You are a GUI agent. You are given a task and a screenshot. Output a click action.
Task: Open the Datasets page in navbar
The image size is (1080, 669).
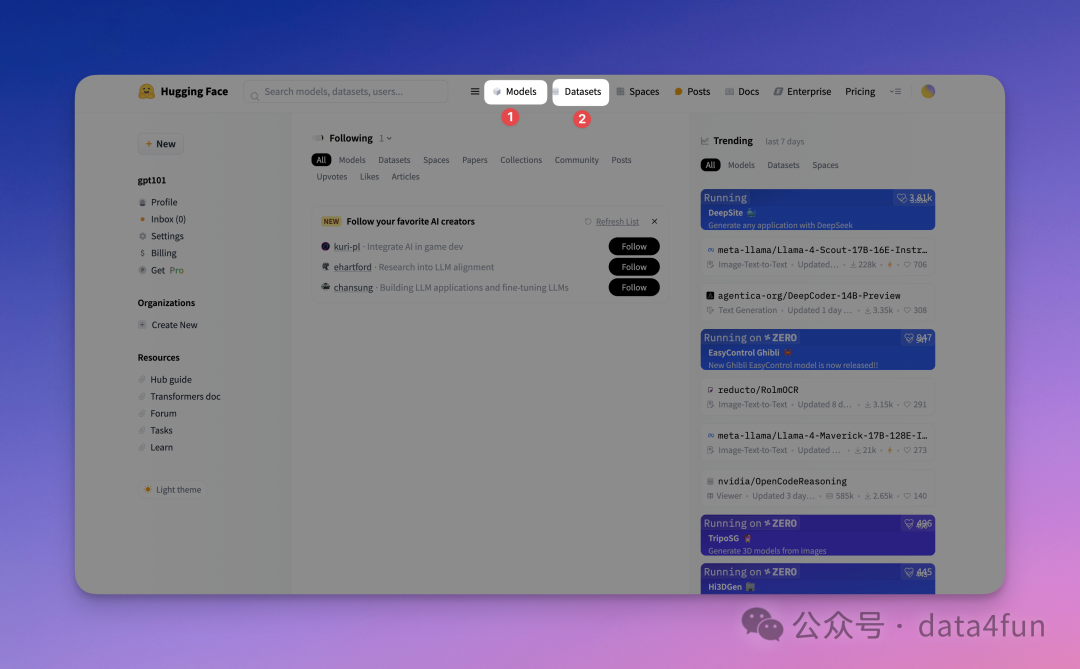click(580, 92)
